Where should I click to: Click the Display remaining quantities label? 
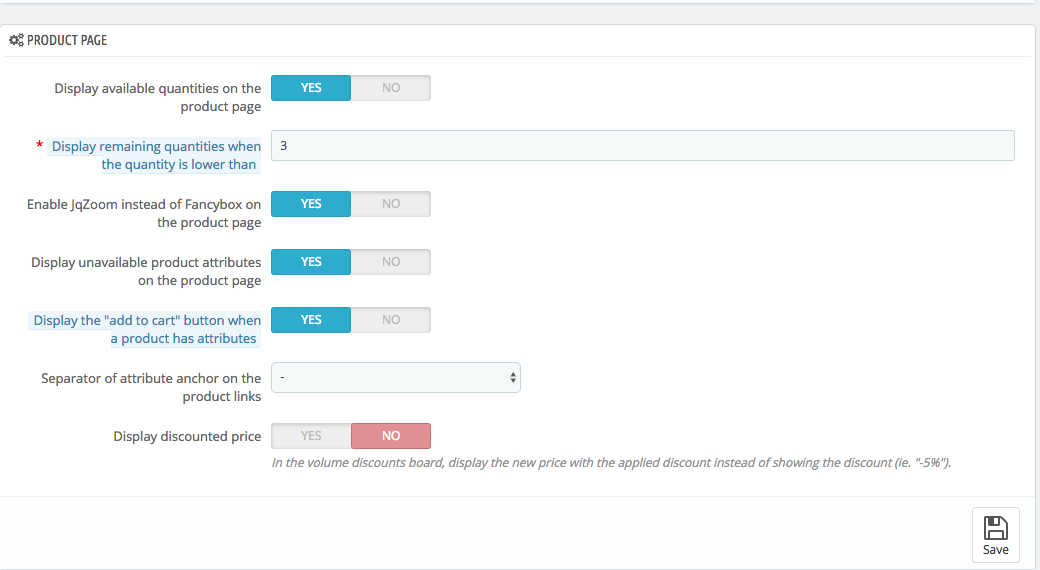155,155
